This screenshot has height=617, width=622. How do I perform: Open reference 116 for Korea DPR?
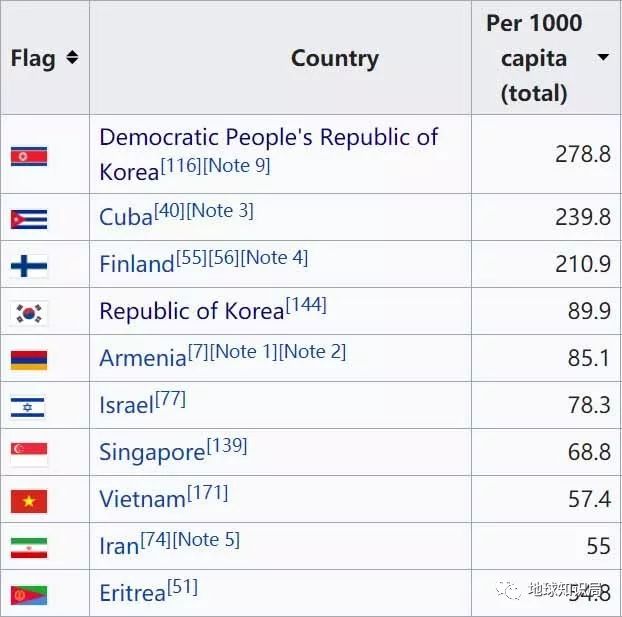(181, 166)
